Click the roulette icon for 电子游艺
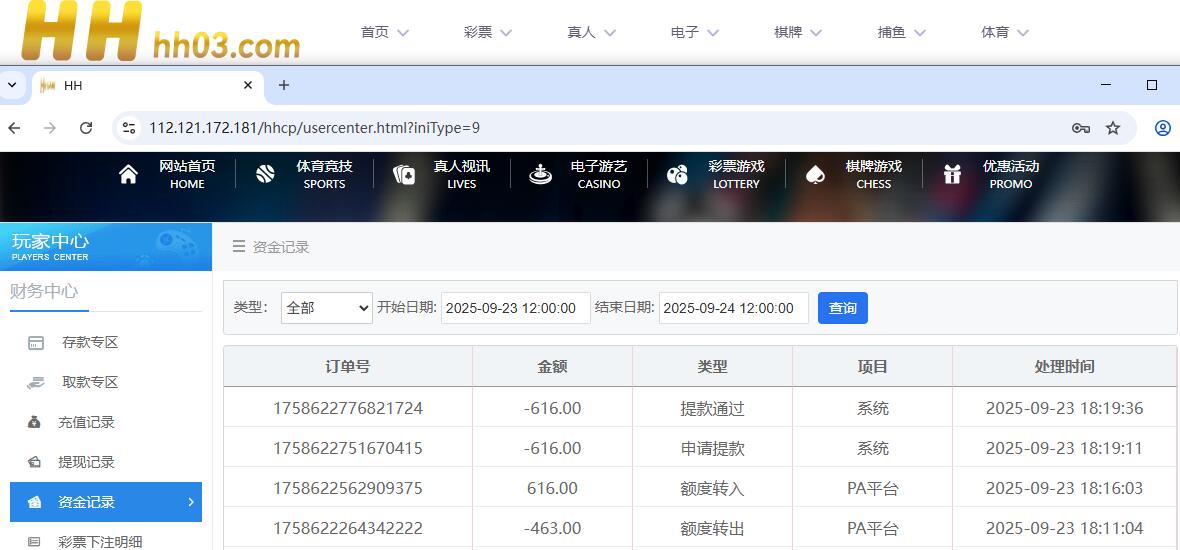Viewport: 1180px width, 550px height. [541, 175]
